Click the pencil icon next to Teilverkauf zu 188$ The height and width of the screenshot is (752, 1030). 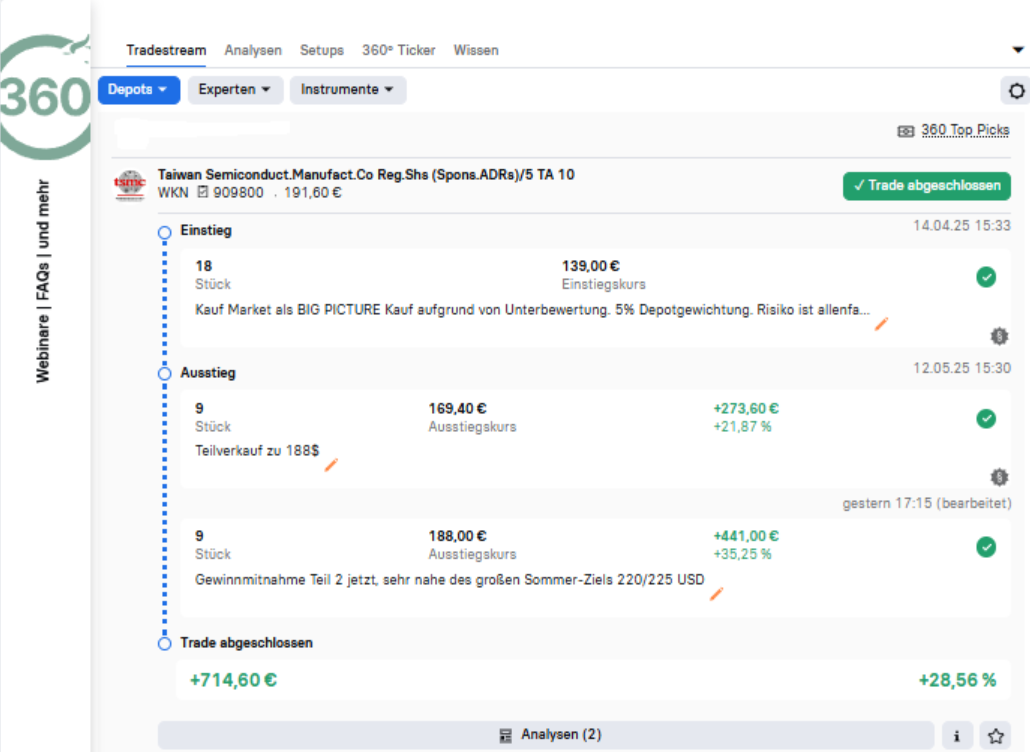click(x=331, y=464)
